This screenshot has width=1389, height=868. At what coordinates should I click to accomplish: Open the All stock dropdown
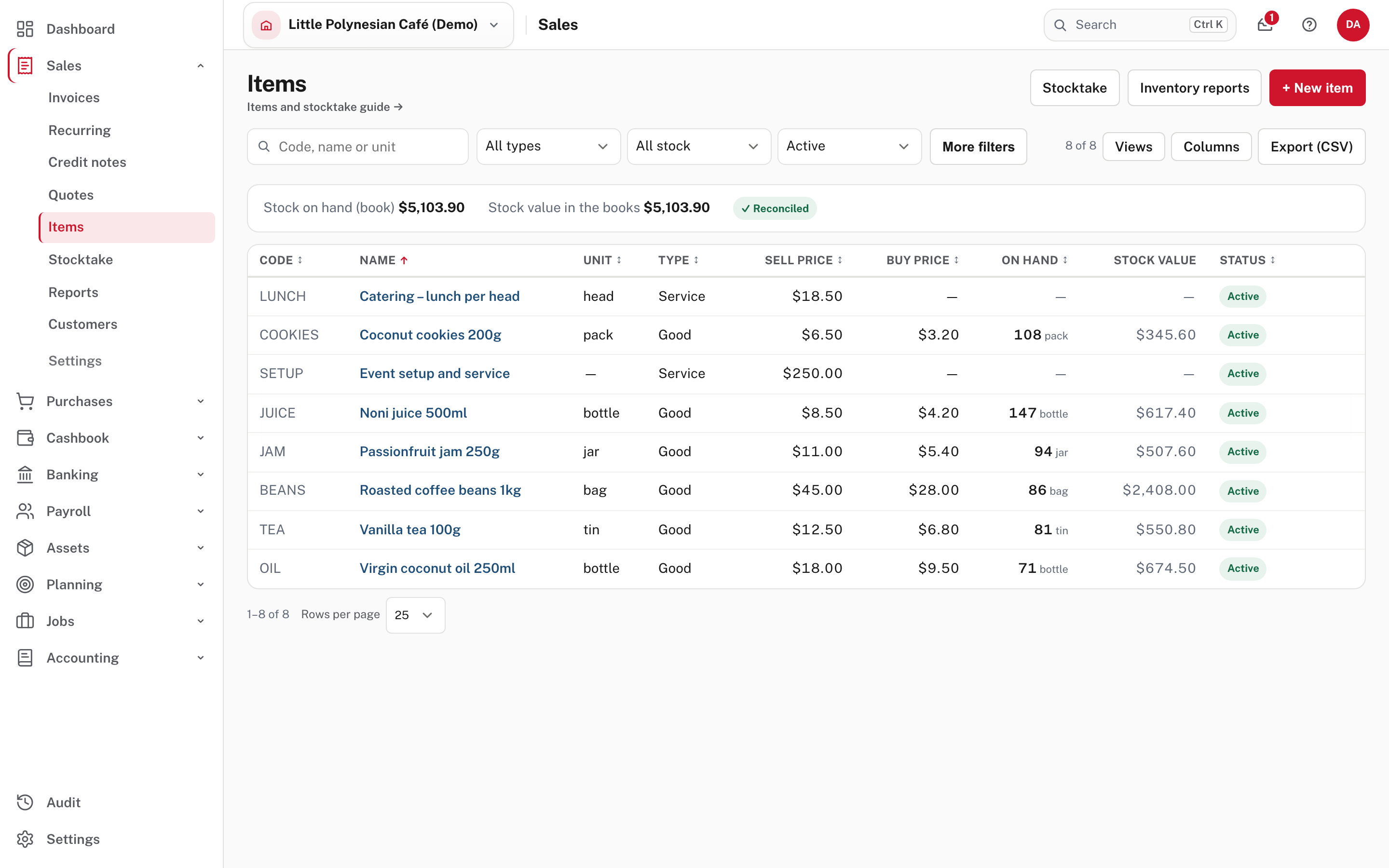698,147
